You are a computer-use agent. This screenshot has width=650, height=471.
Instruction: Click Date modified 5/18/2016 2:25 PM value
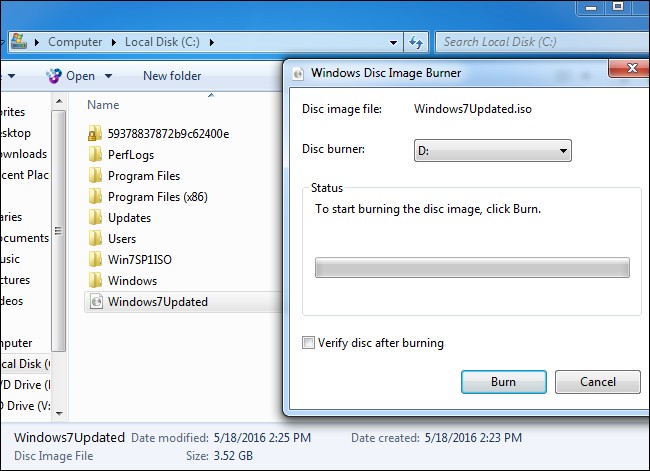tap(262, 438)
